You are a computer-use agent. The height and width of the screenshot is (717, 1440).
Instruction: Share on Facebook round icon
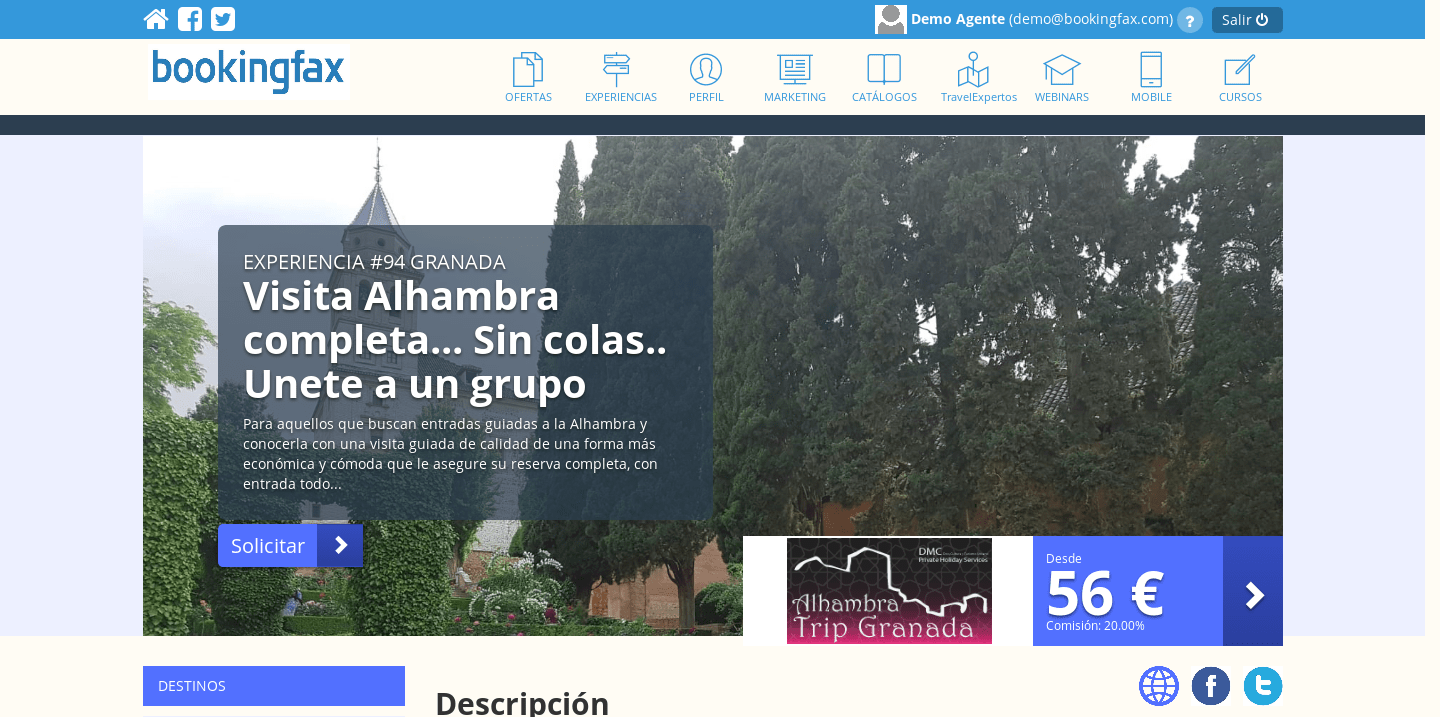tap(1211, 686)
